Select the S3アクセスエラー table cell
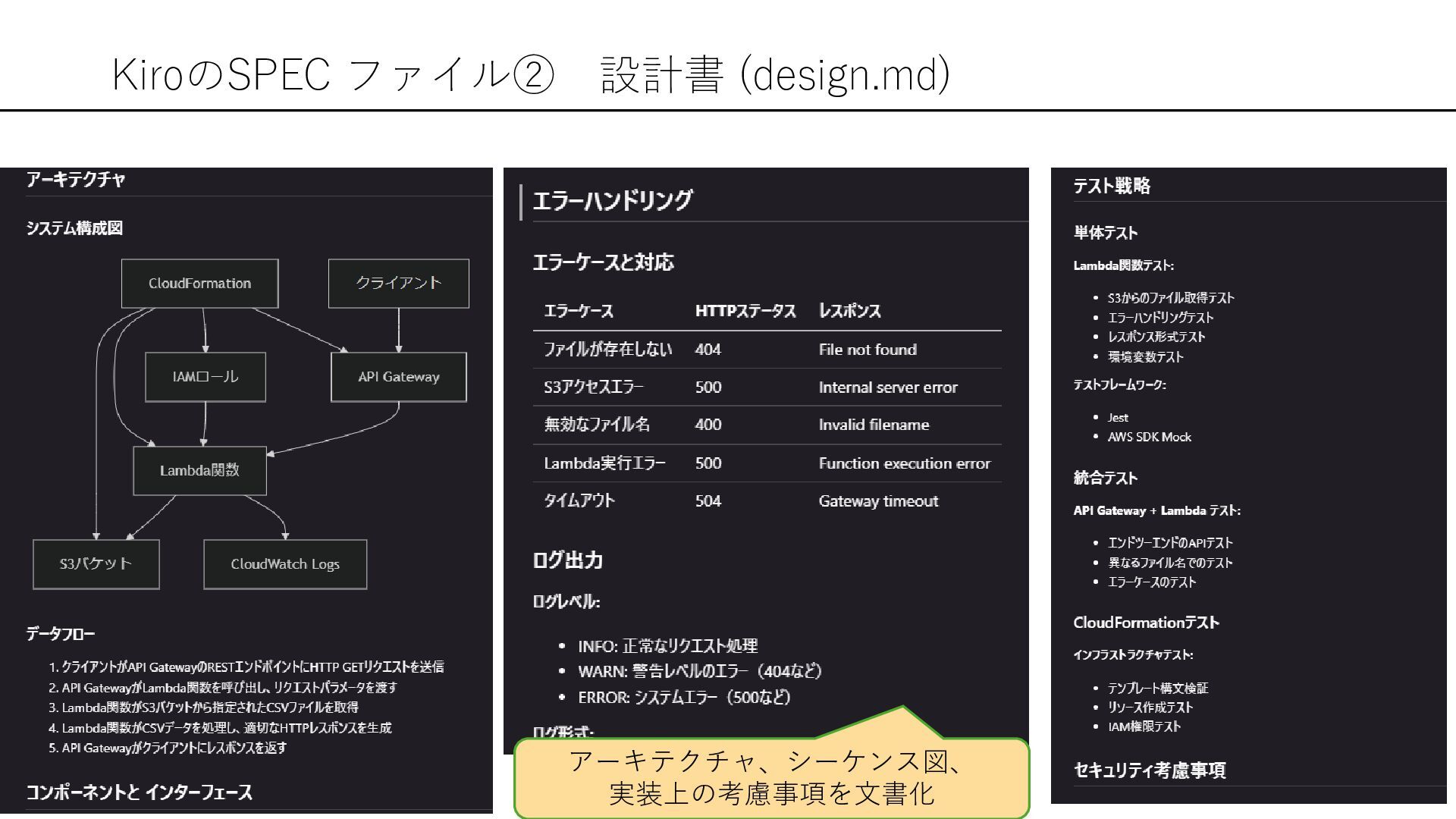Viewport: 1456px width, 819px height. coord(594,388)
